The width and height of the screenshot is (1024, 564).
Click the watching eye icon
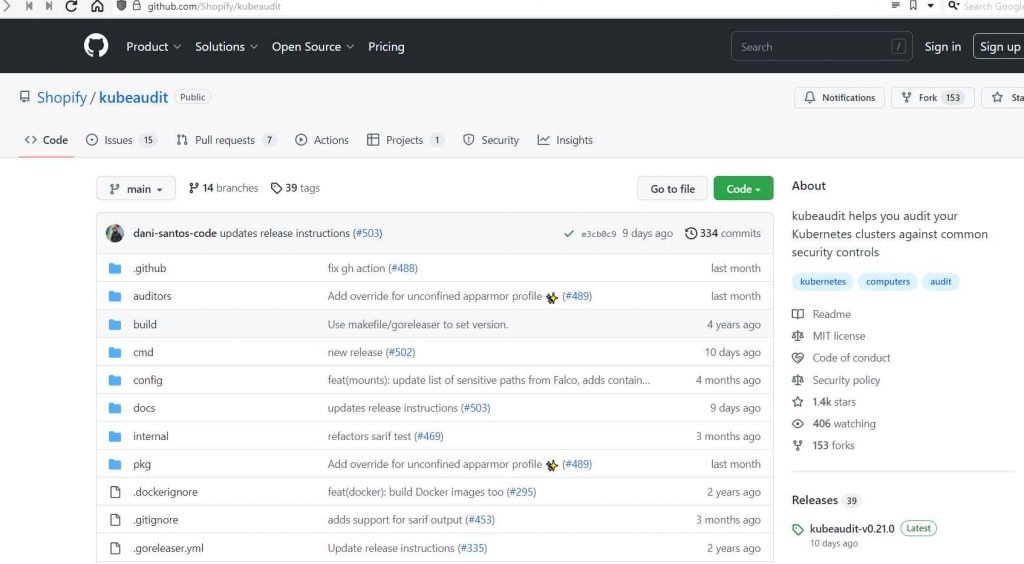pos(798,424)
